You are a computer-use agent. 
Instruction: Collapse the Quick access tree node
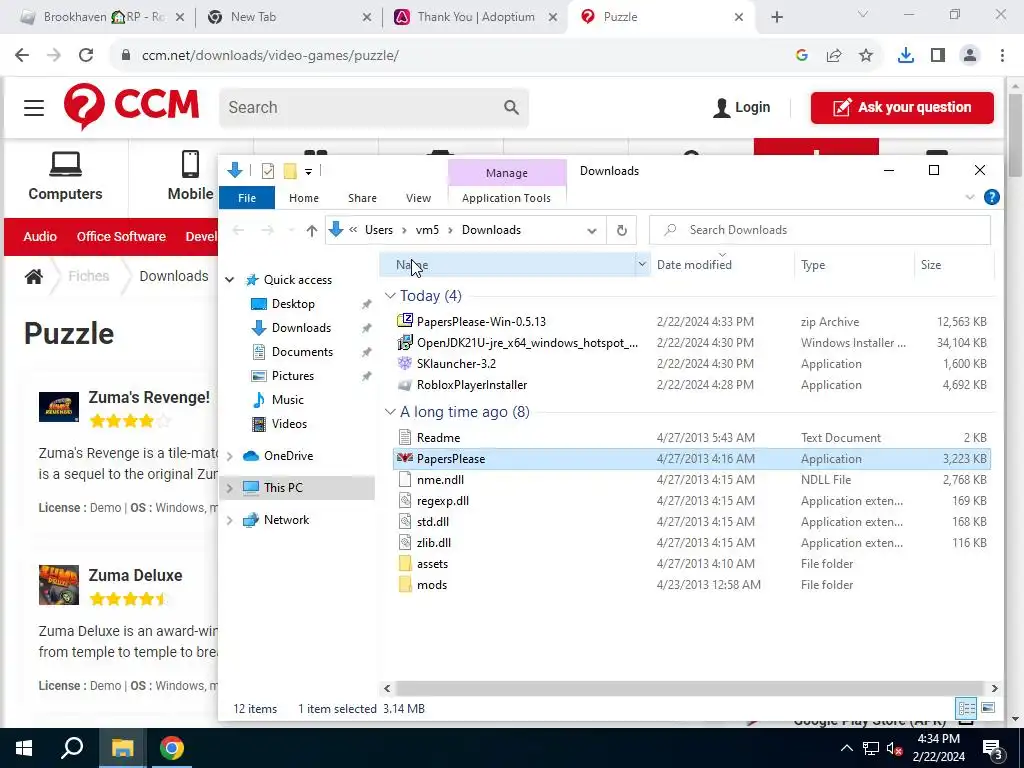click(x=229, y=280)
